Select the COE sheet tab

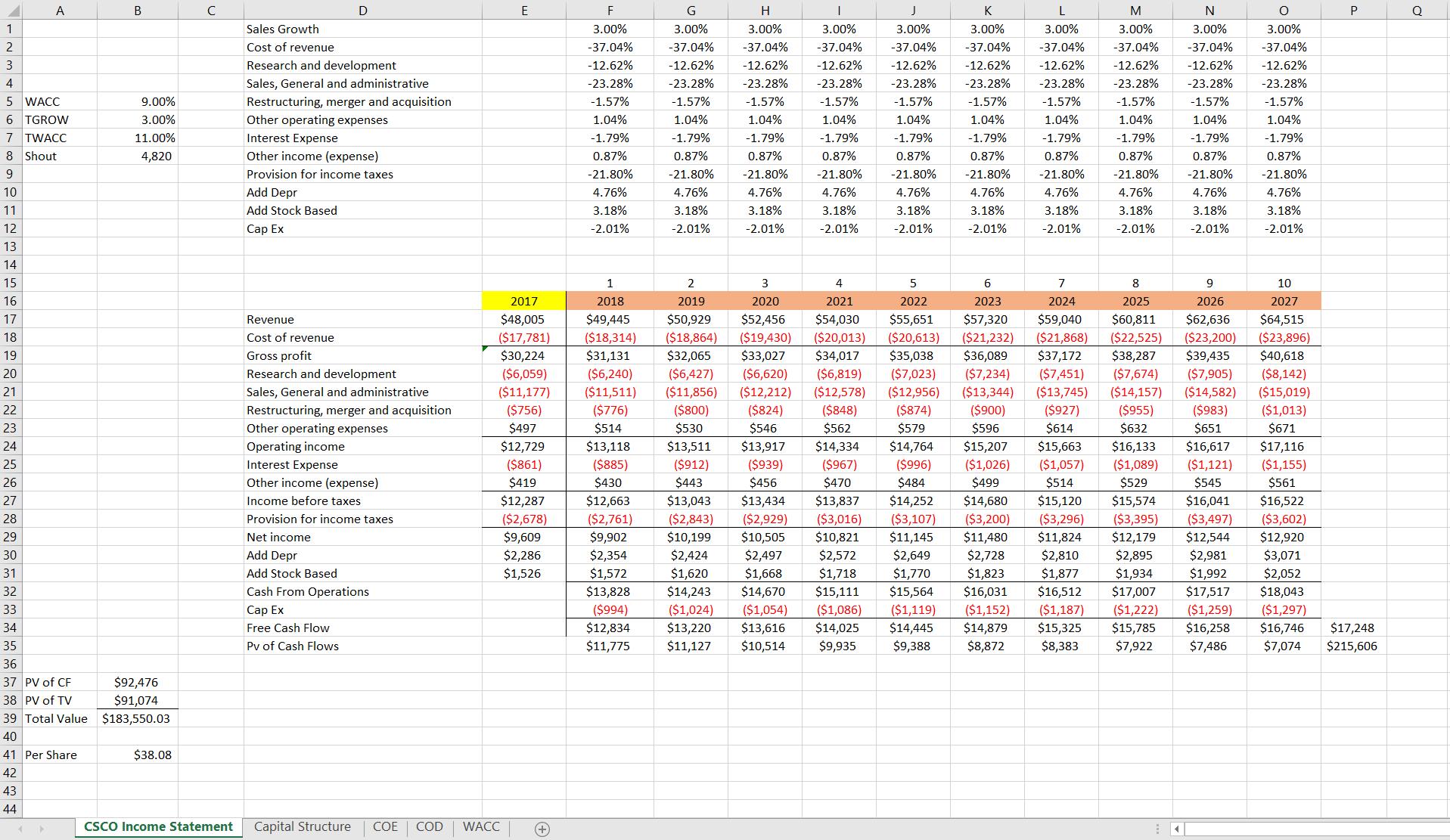386,826
